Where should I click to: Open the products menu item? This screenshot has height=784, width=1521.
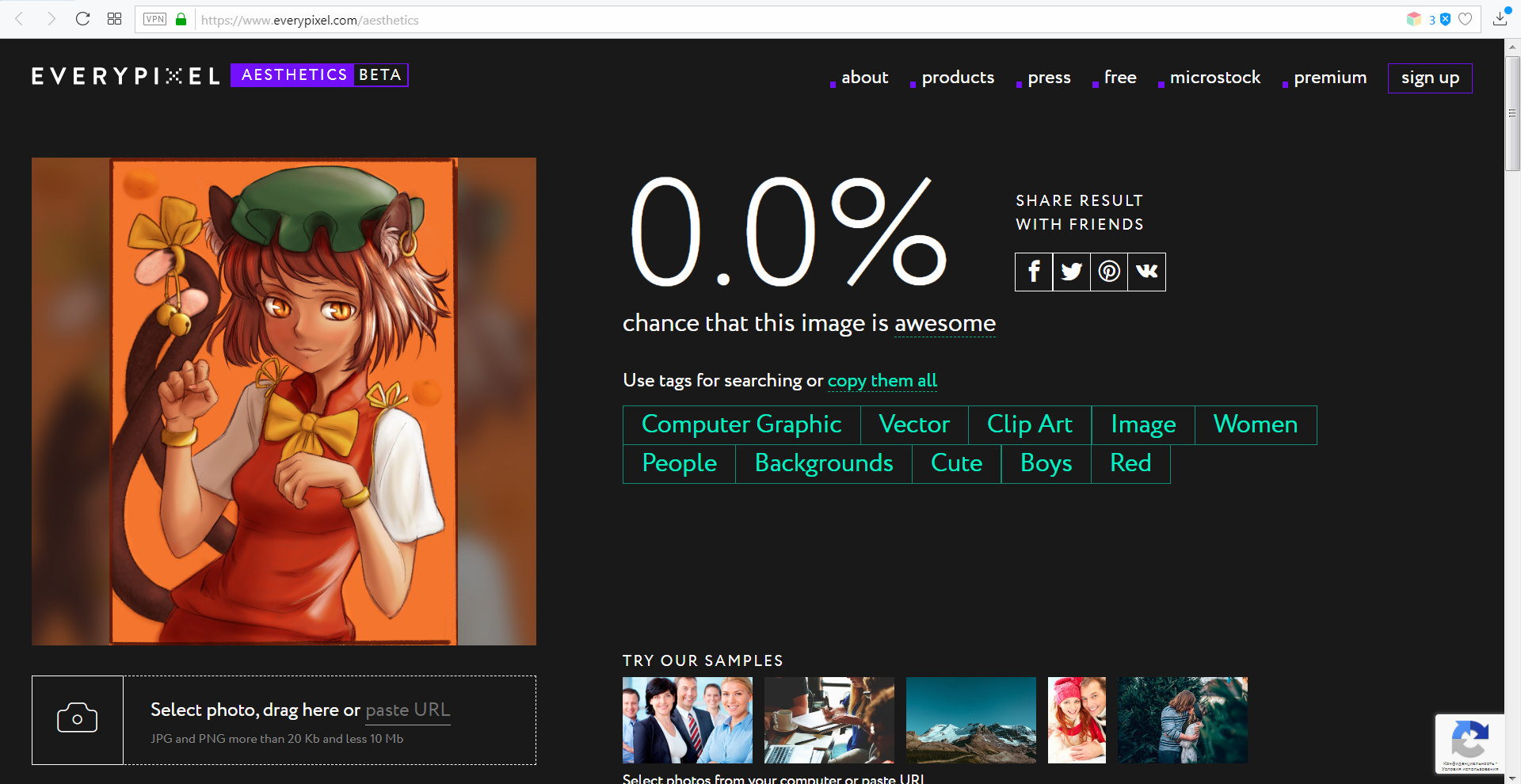pyautogui.click(x=958, y=78)
